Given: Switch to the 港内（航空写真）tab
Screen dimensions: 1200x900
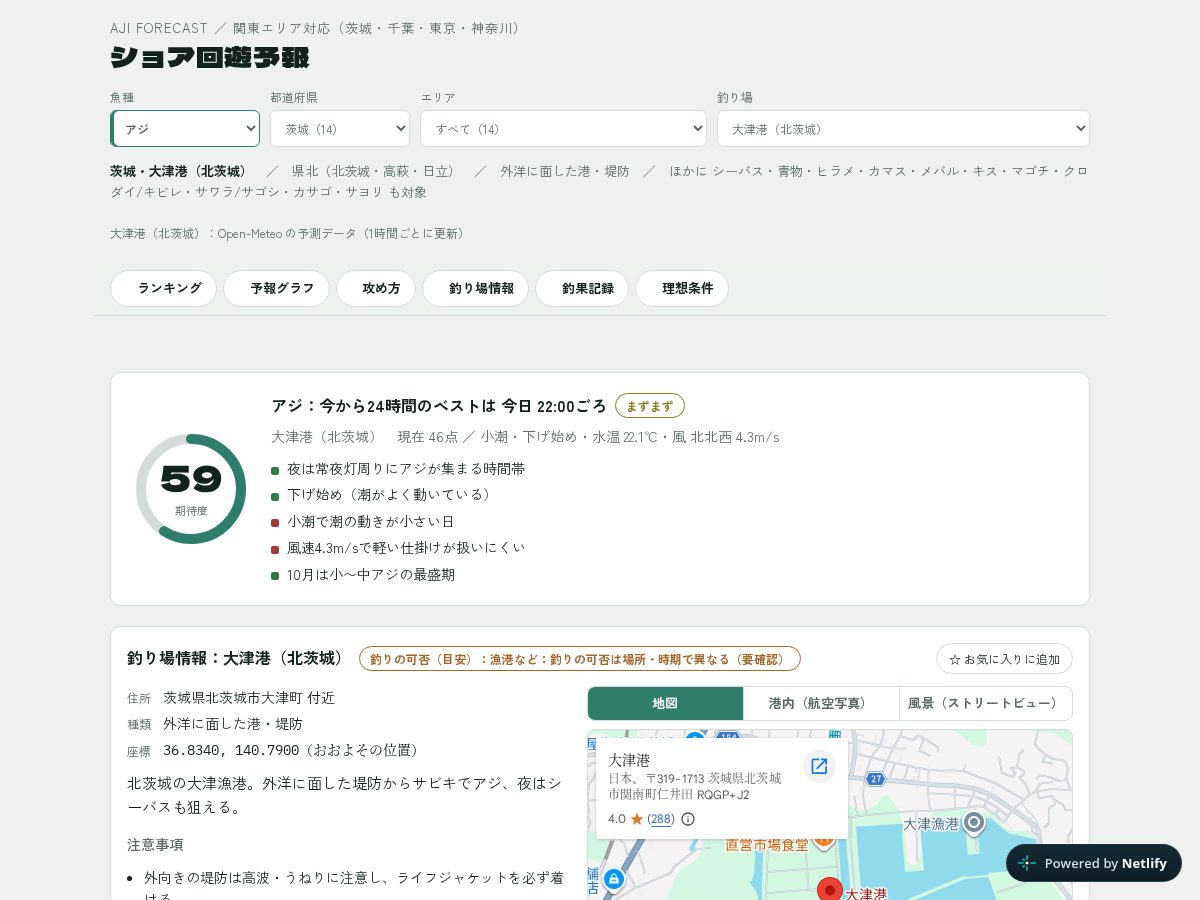Looking at the screenshot, I should [821, 703].
